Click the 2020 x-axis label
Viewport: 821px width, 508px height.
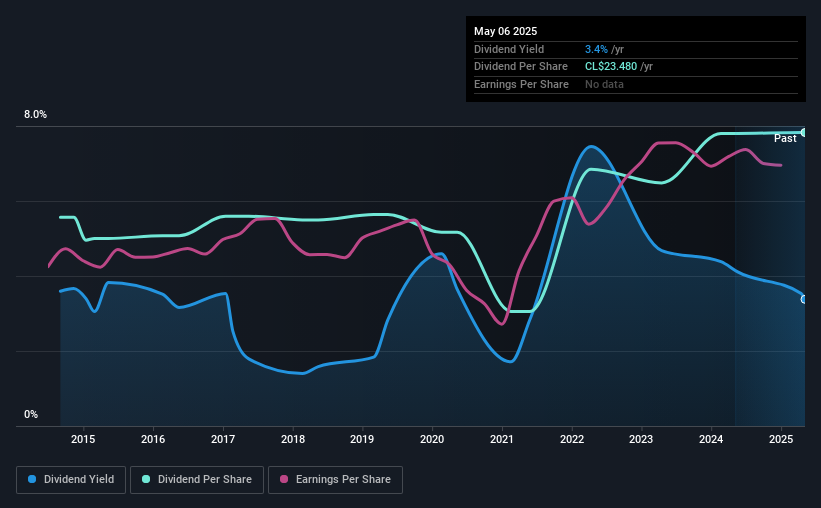432,439
